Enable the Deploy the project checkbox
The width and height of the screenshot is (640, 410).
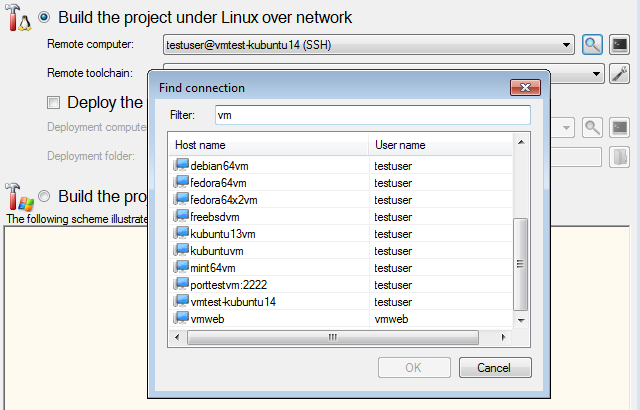point(53,102)
